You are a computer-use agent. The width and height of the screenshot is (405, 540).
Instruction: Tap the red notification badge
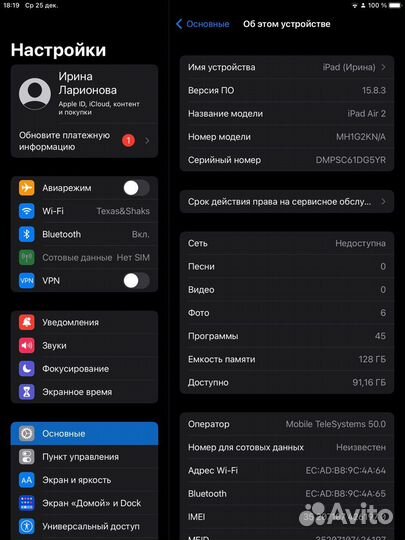[x=128, y=141]
